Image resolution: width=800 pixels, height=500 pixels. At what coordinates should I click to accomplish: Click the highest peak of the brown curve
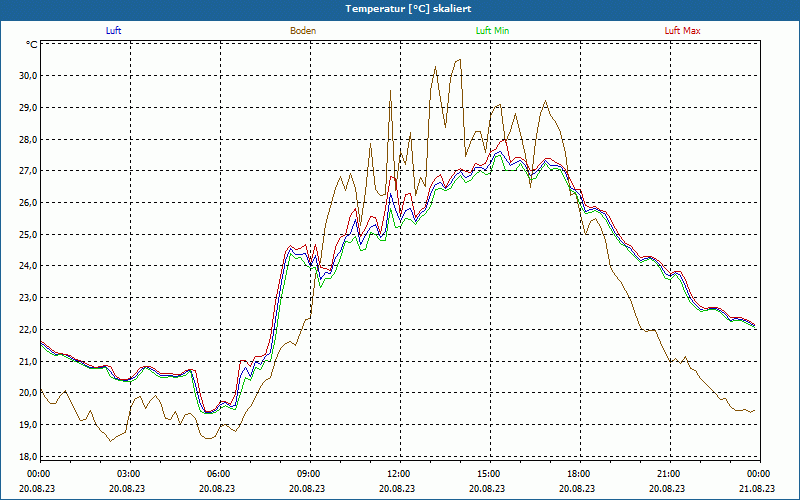coord(459,60)
